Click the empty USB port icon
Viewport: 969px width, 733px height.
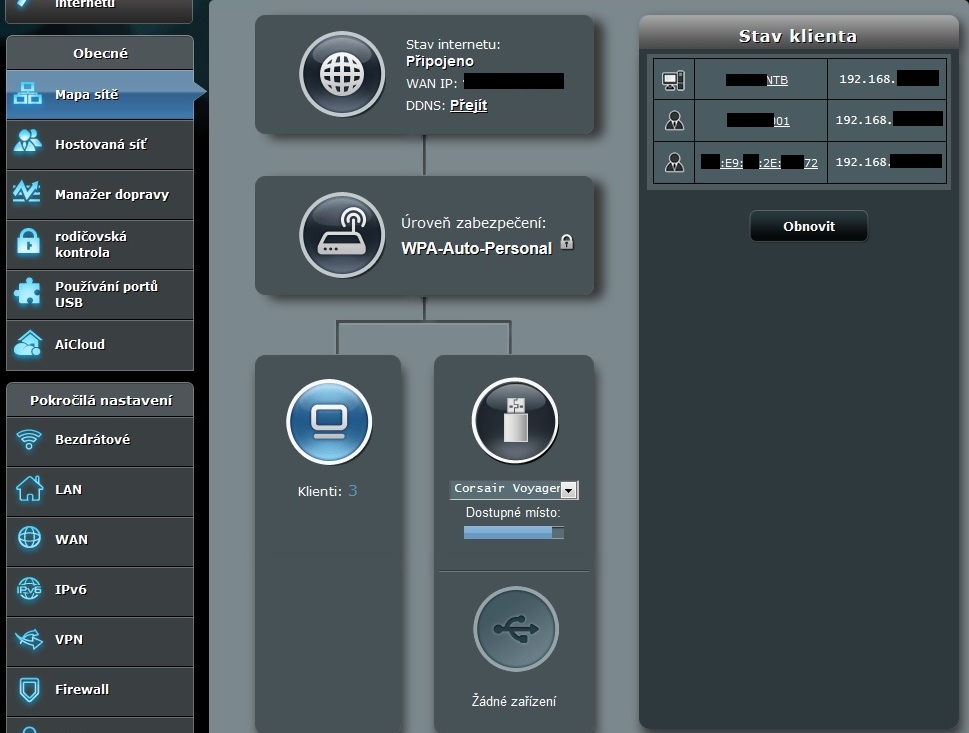pyautogui.click(x=515, y=629)
